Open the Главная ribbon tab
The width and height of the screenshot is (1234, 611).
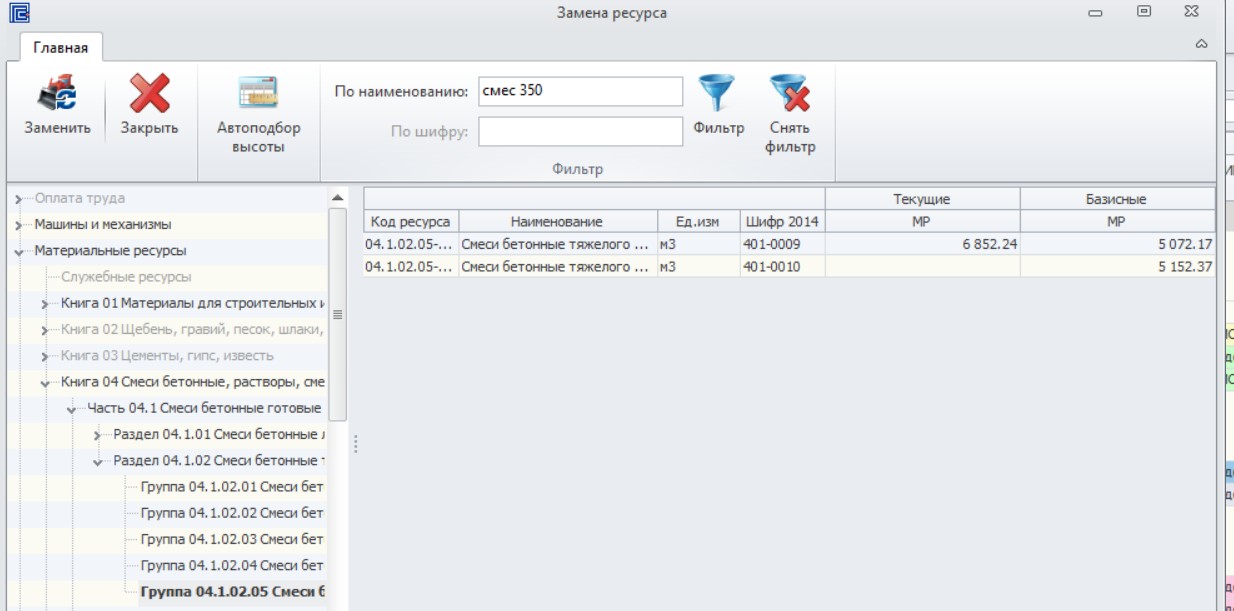(x=61, y=47)
